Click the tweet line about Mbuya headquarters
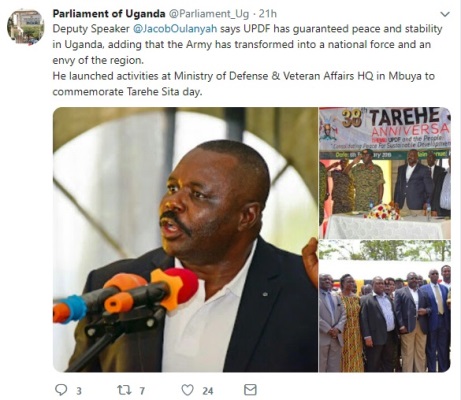Viewport: 461px width, 400px height. point(243,76)
